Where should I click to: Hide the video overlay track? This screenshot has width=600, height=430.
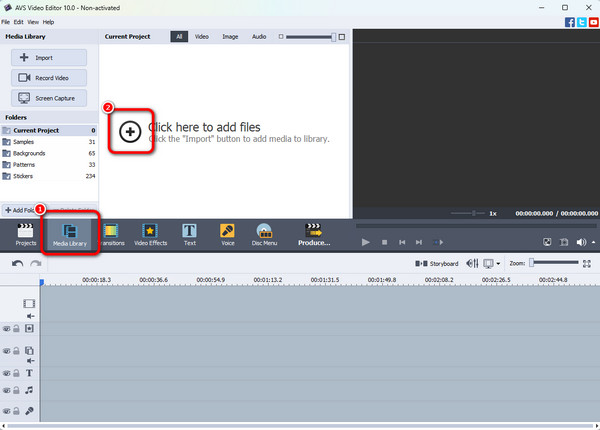pos(7,351)
